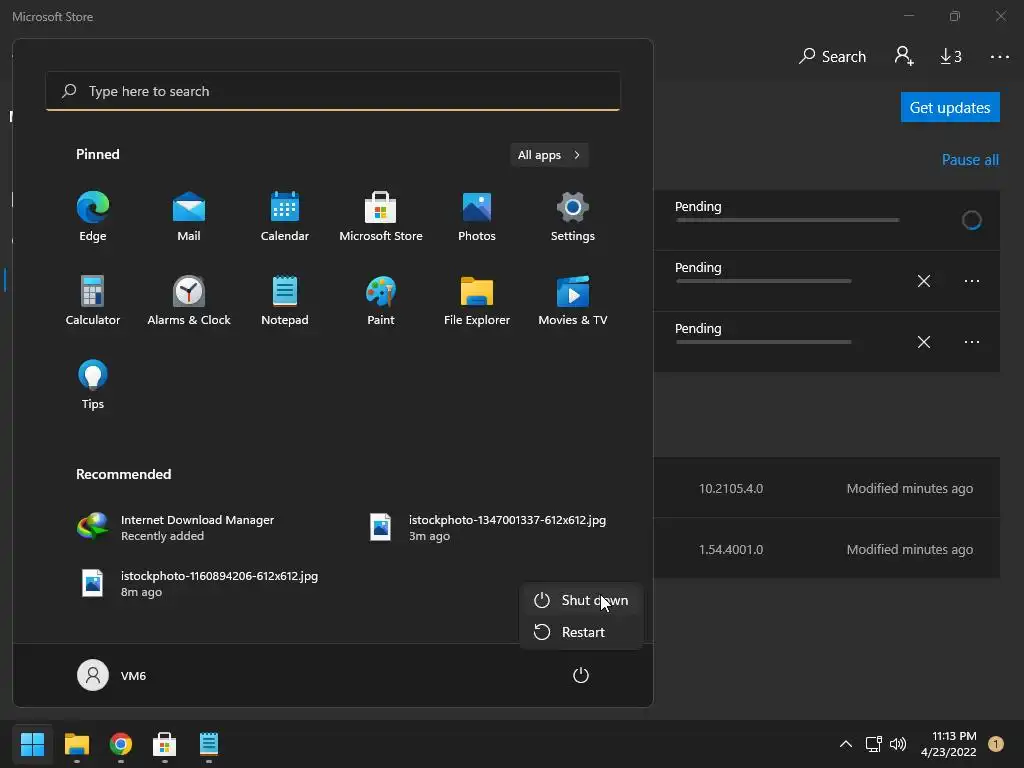Viewport: 1024px width, 768px height.
Task: Click Get updates button in Store
Action: (x=950, y=107)
